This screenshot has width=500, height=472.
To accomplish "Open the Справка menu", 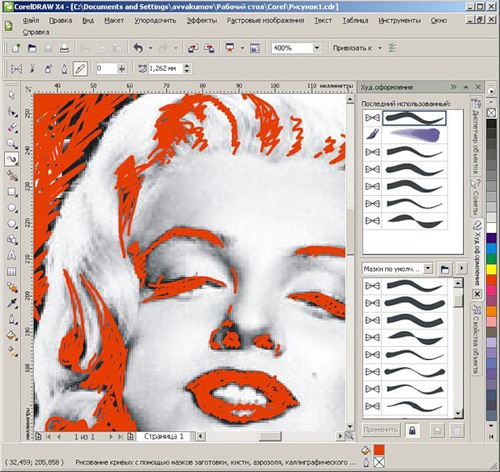I will [x=36, y=33].
